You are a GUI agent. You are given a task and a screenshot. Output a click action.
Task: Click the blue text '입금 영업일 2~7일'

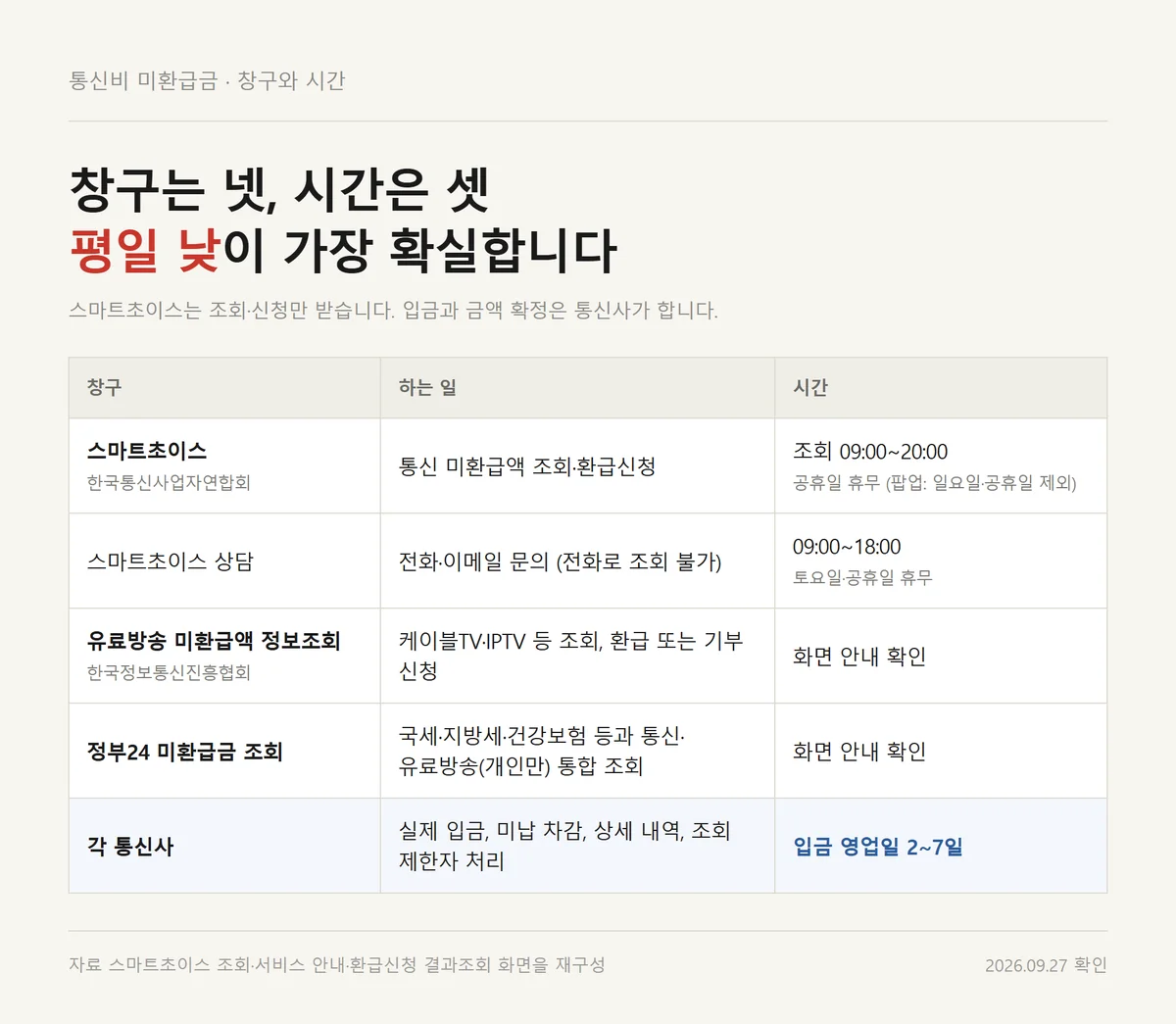click(x=878, y=847)
